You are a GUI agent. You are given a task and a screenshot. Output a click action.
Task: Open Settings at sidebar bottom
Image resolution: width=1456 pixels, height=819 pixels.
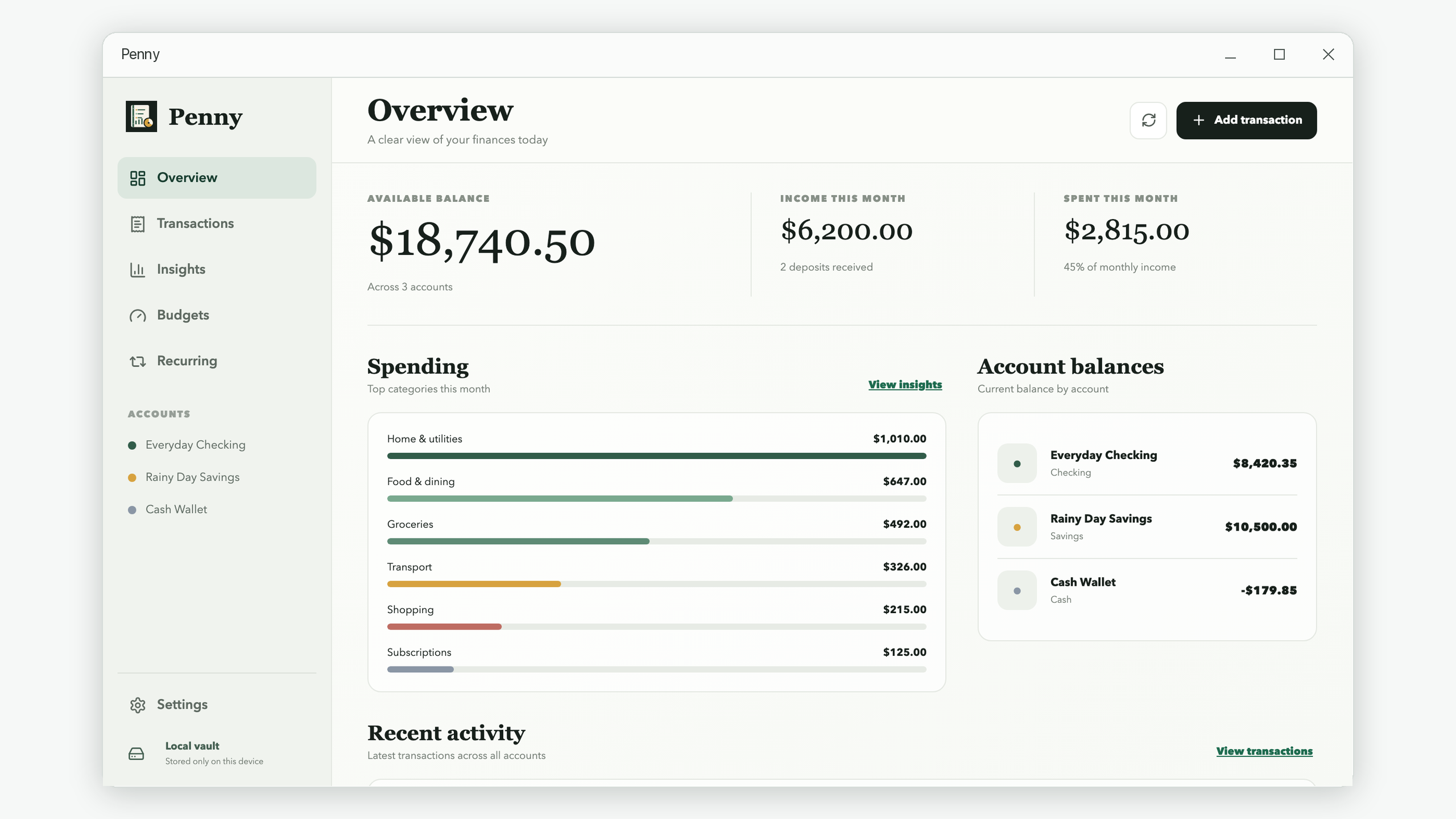point(217,705)
